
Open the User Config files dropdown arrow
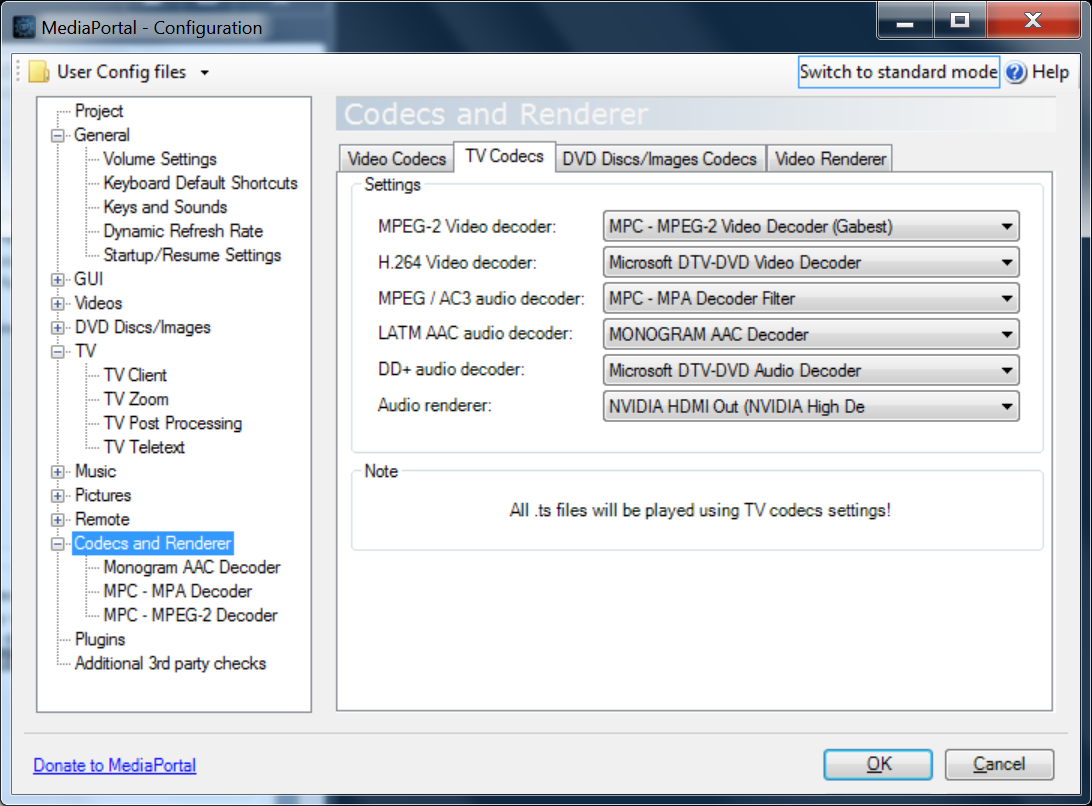tap(205, 72)
